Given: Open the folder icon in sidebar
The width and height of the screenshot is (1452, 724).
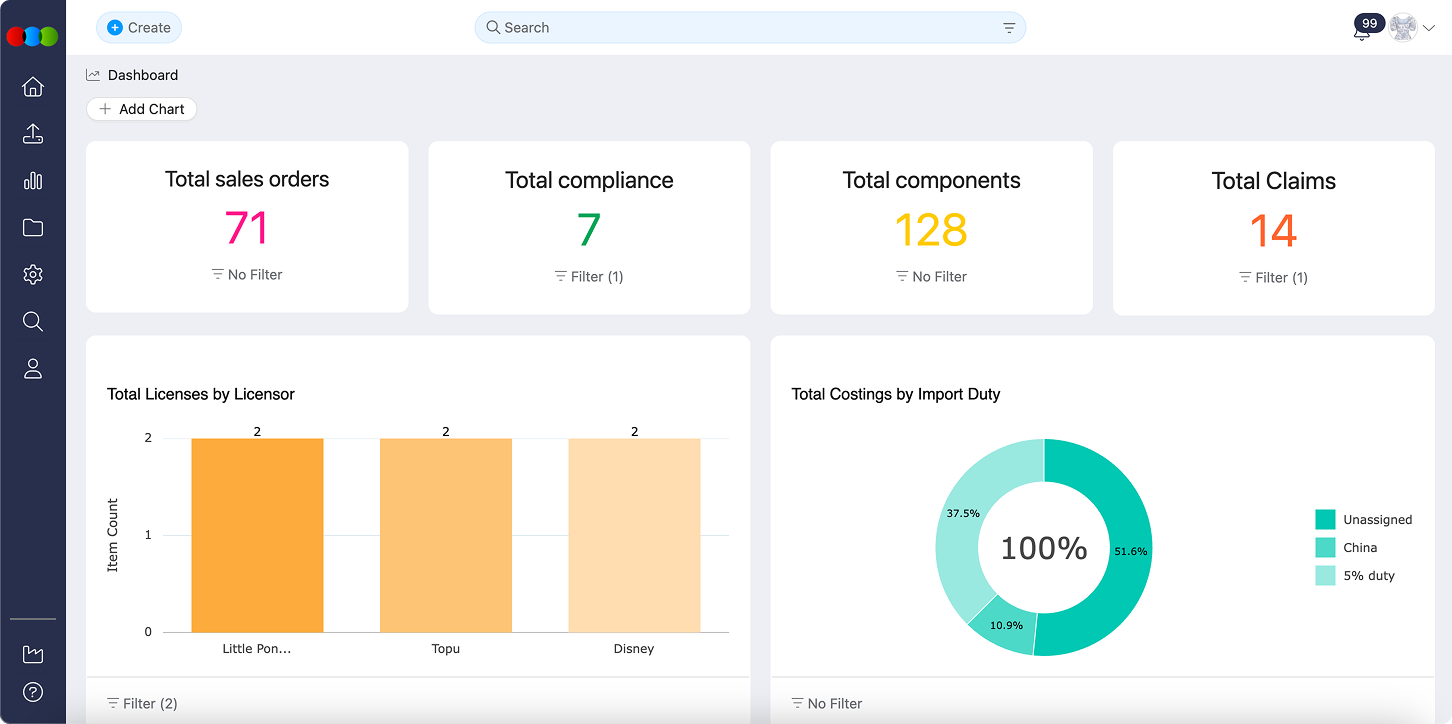Looking at the screenshot, I should point(33,228).
